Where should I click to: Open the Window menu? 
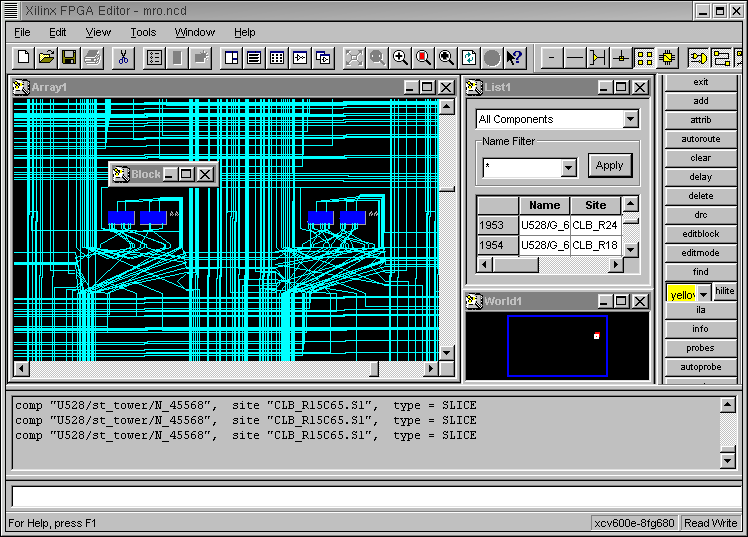pyautogui.click(x=194, y=32)
